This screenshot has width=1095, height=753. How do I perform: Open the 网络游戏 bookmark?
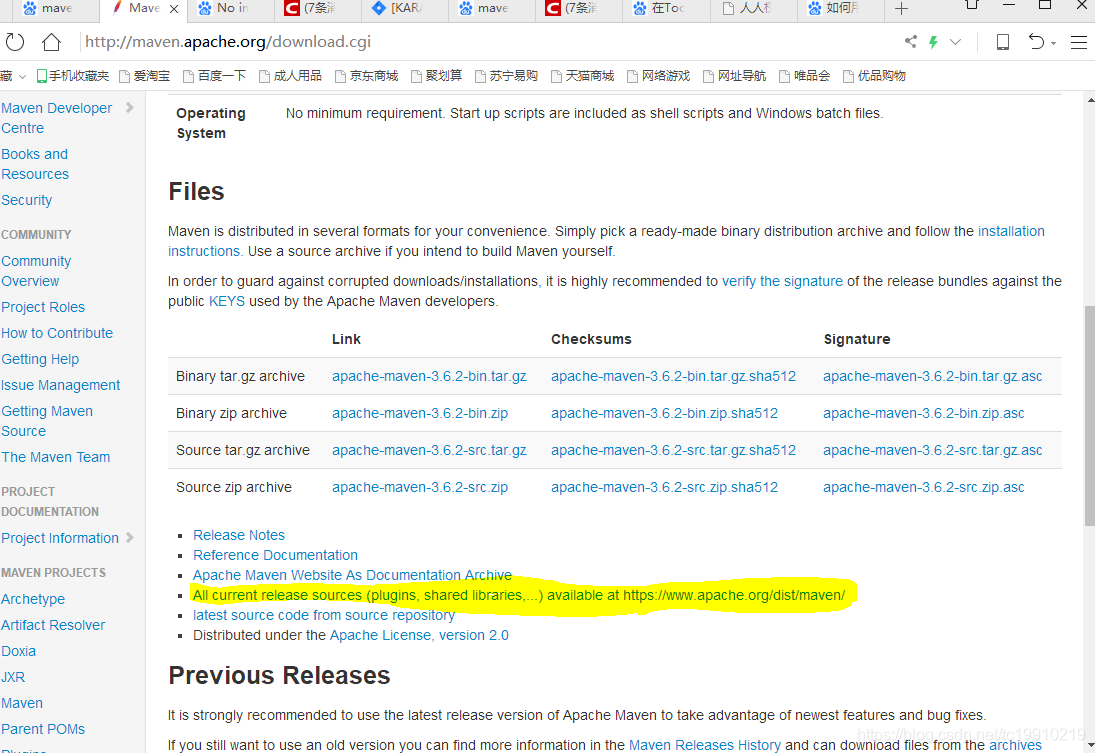[x=659, y=75]
